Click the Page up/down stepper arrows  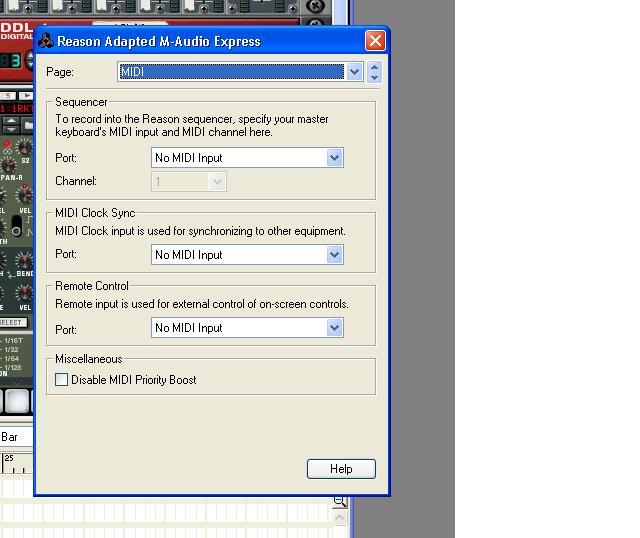pos(374,72)
